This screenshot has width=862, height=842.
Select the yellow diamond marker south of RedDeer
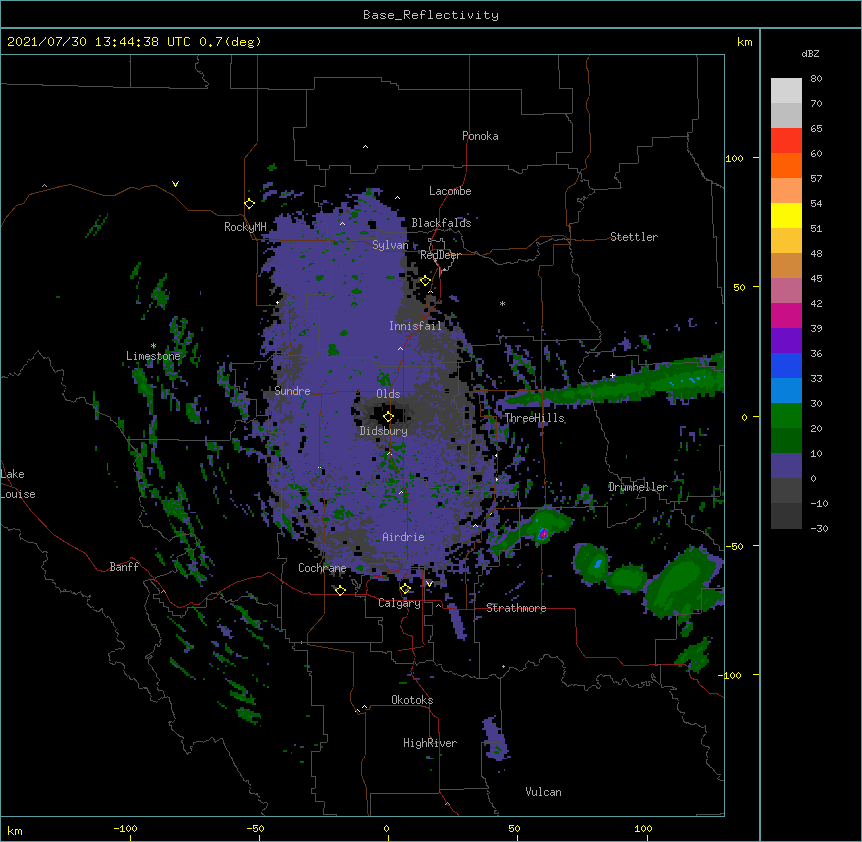point(425,281)
